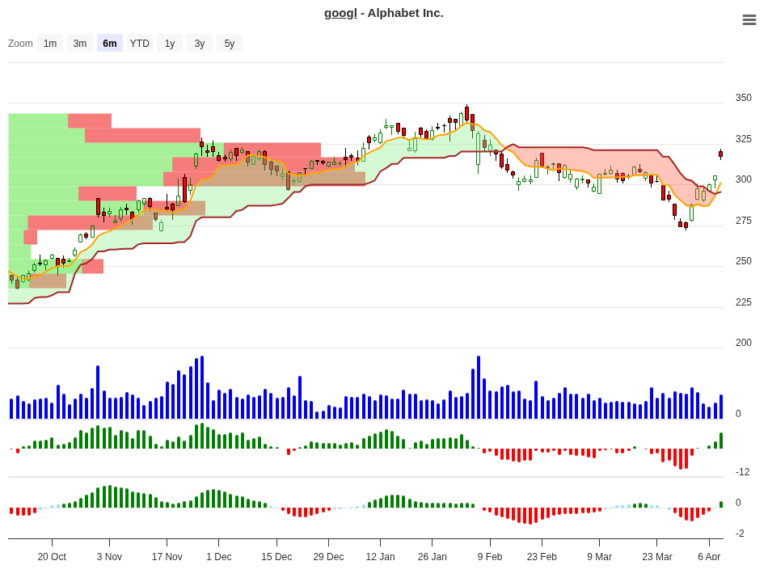Select the 6m zoom range
This screenshot has height=582, width=768.
click(110, 43)
